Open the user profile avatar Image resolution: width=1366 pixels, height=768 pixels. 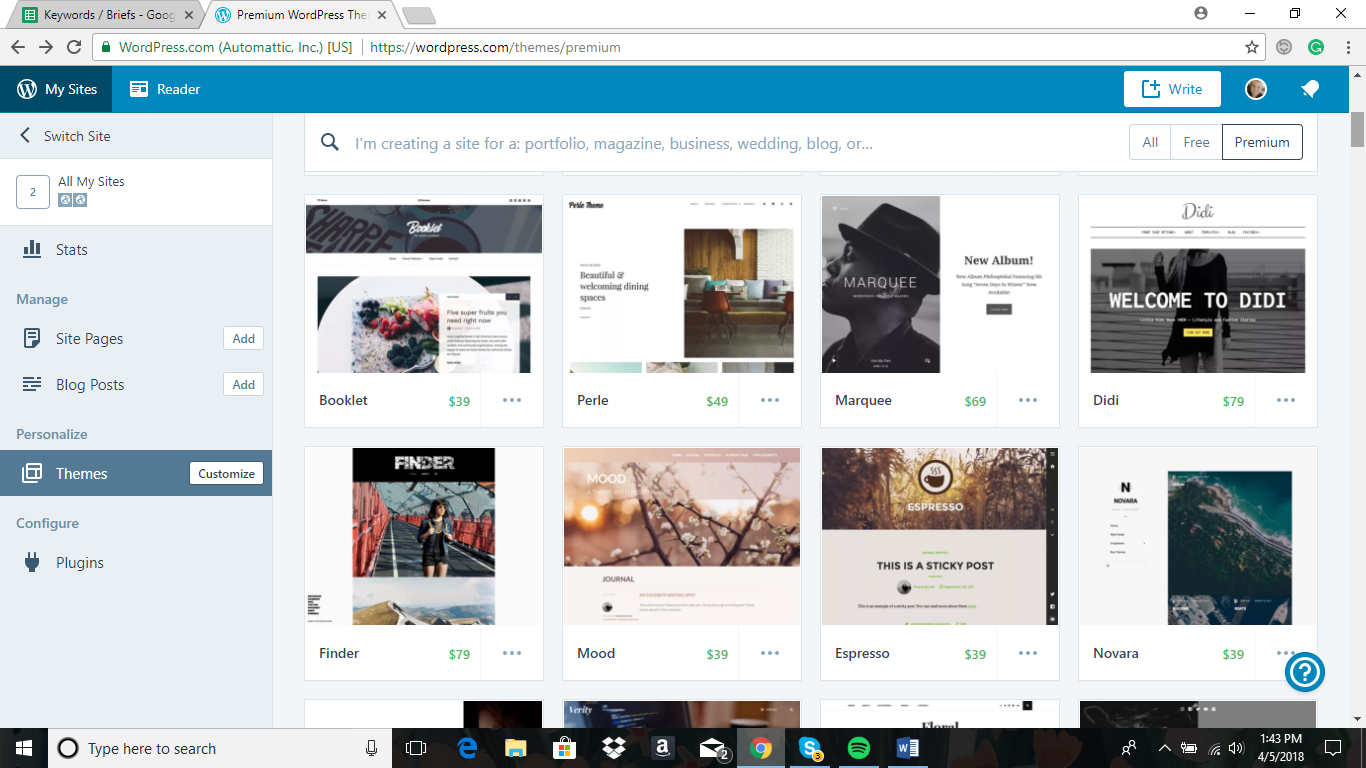coord(1256,89)
